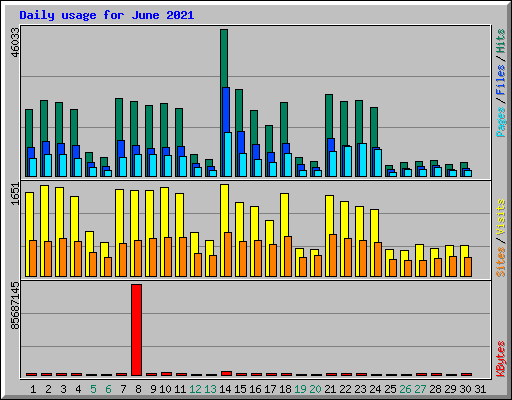Click the green weekend day label 27
Screen dimensions: 512x400
tap(420, 389)
